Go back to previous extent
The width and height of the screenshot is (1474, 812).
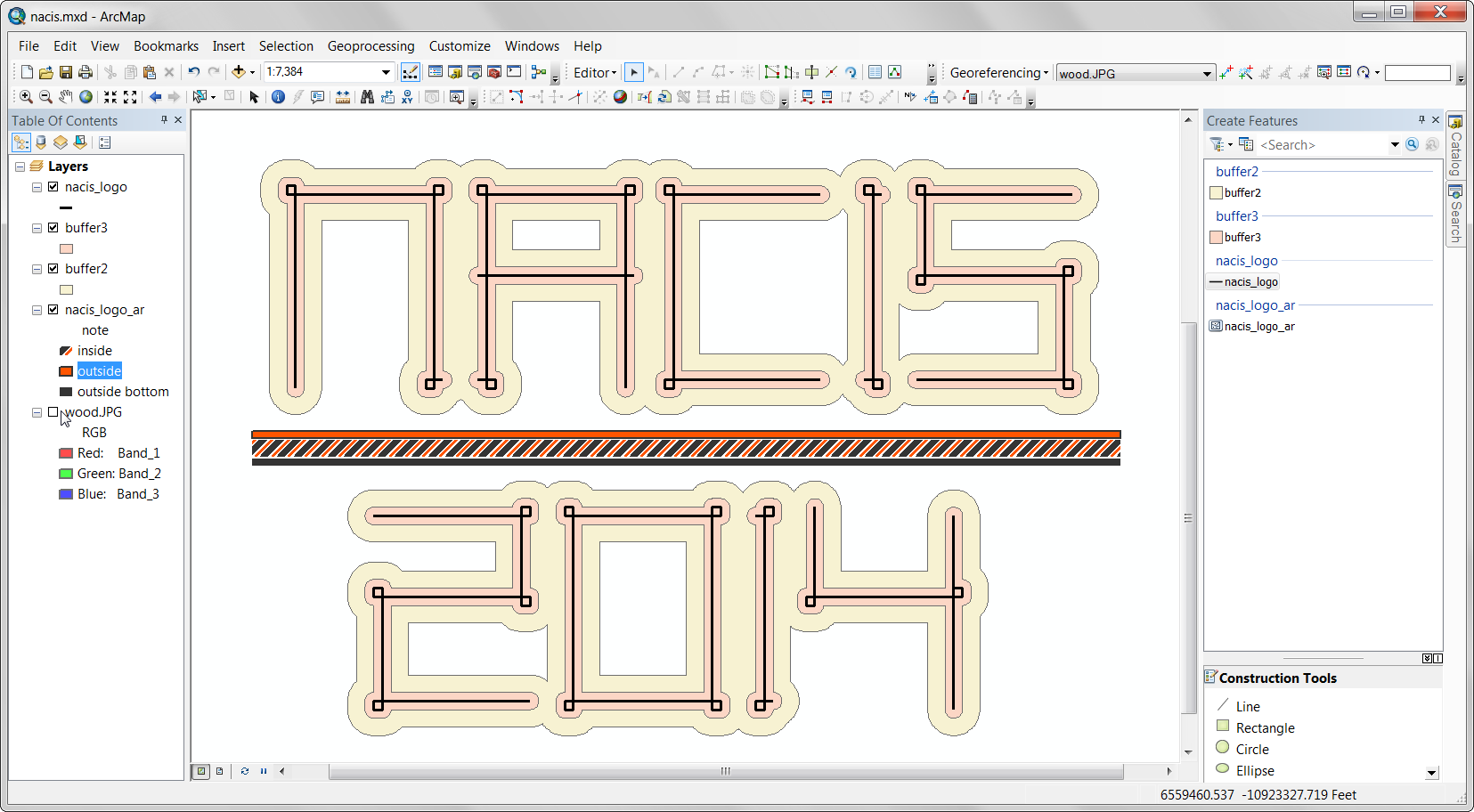pyautogui.click(x=155, y=97)
